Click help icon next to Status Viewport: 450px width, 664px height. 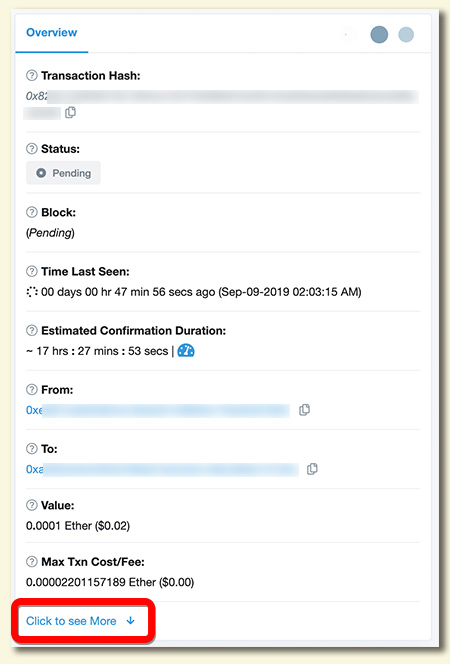tap(32, 149)
